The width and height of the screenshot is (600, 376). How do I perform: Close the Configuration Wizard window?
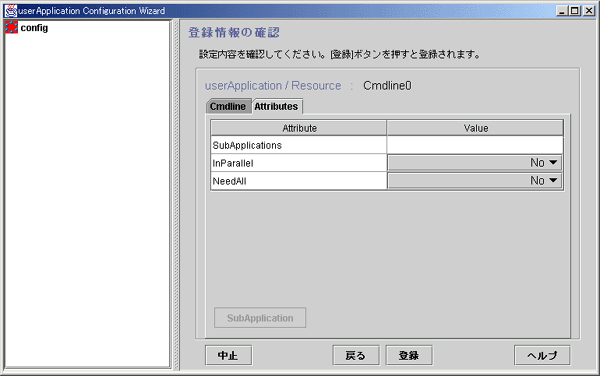coord(589,11)
